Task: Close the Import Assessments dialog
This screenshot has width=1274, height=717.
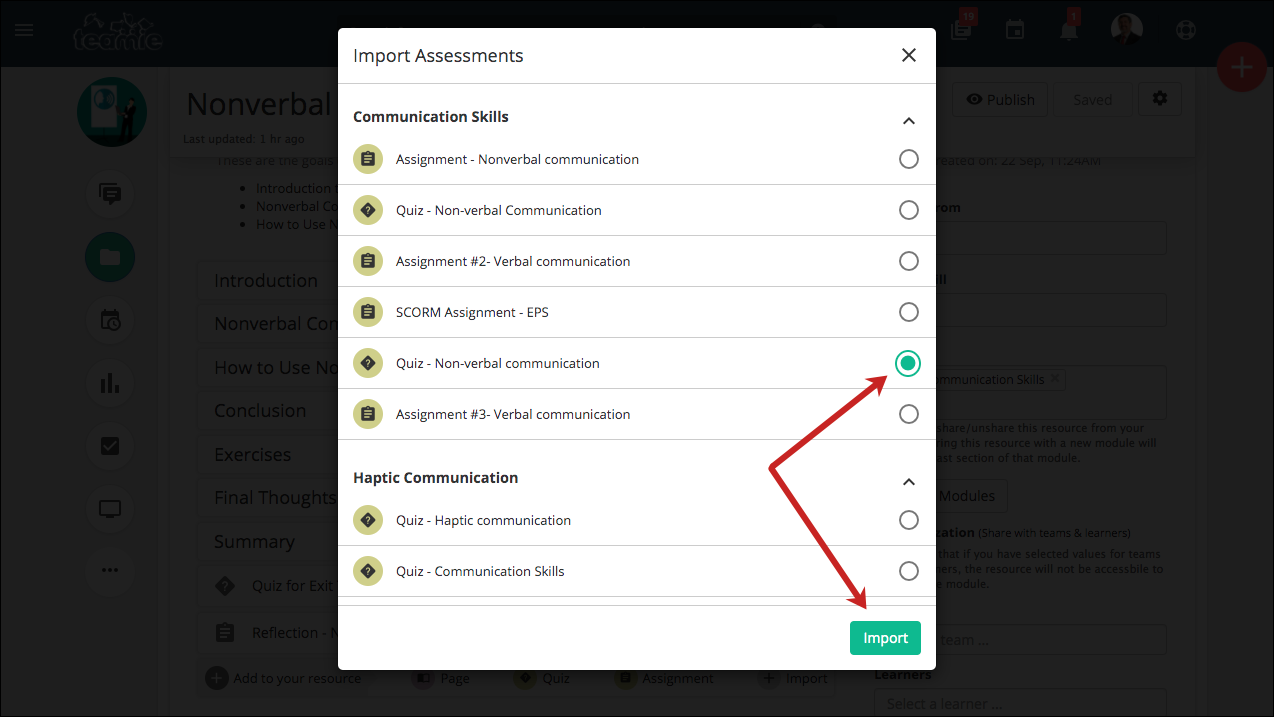Action: click(908, 55)
